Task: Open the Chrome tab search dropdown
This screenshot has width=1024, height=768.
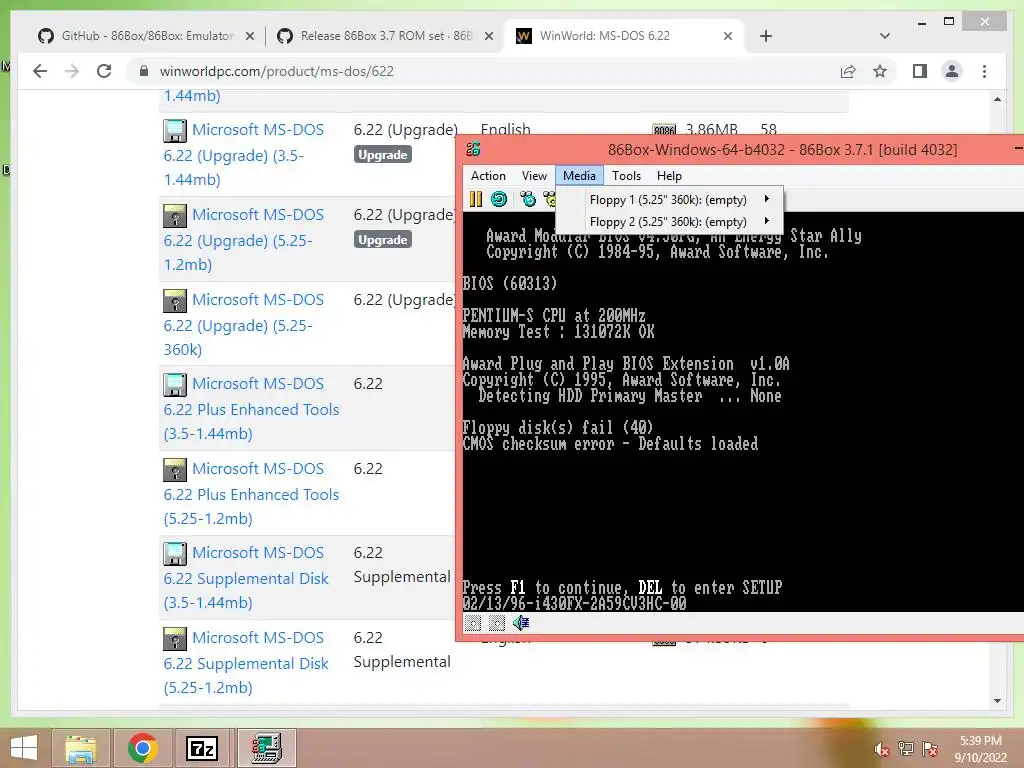Action: 885,36
